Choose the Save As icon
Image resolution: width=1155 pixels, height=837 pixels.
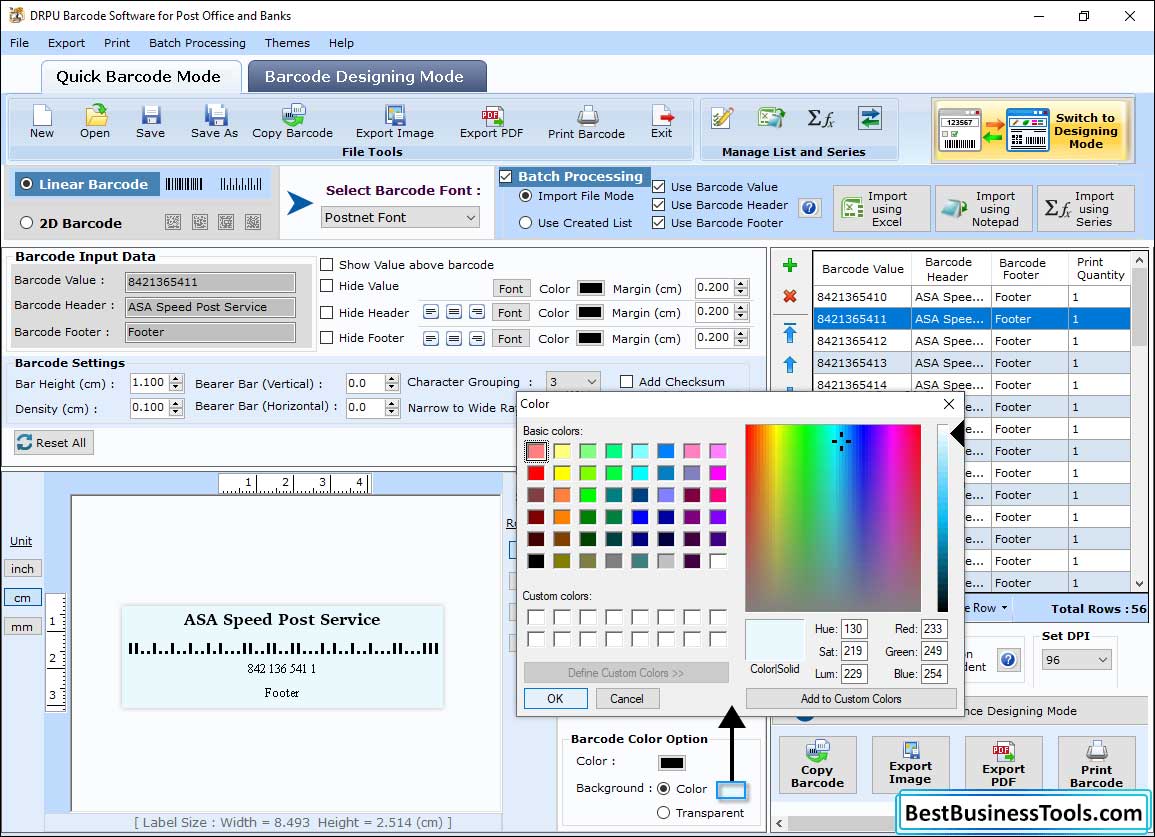[x=214, y=122]
